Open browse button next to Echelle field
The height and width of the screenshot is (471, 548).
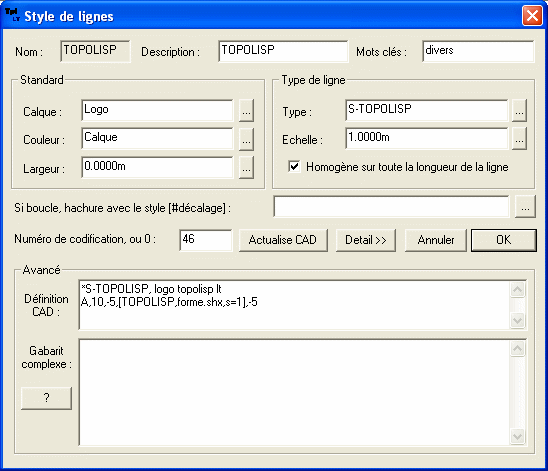[x=519, y=139]
